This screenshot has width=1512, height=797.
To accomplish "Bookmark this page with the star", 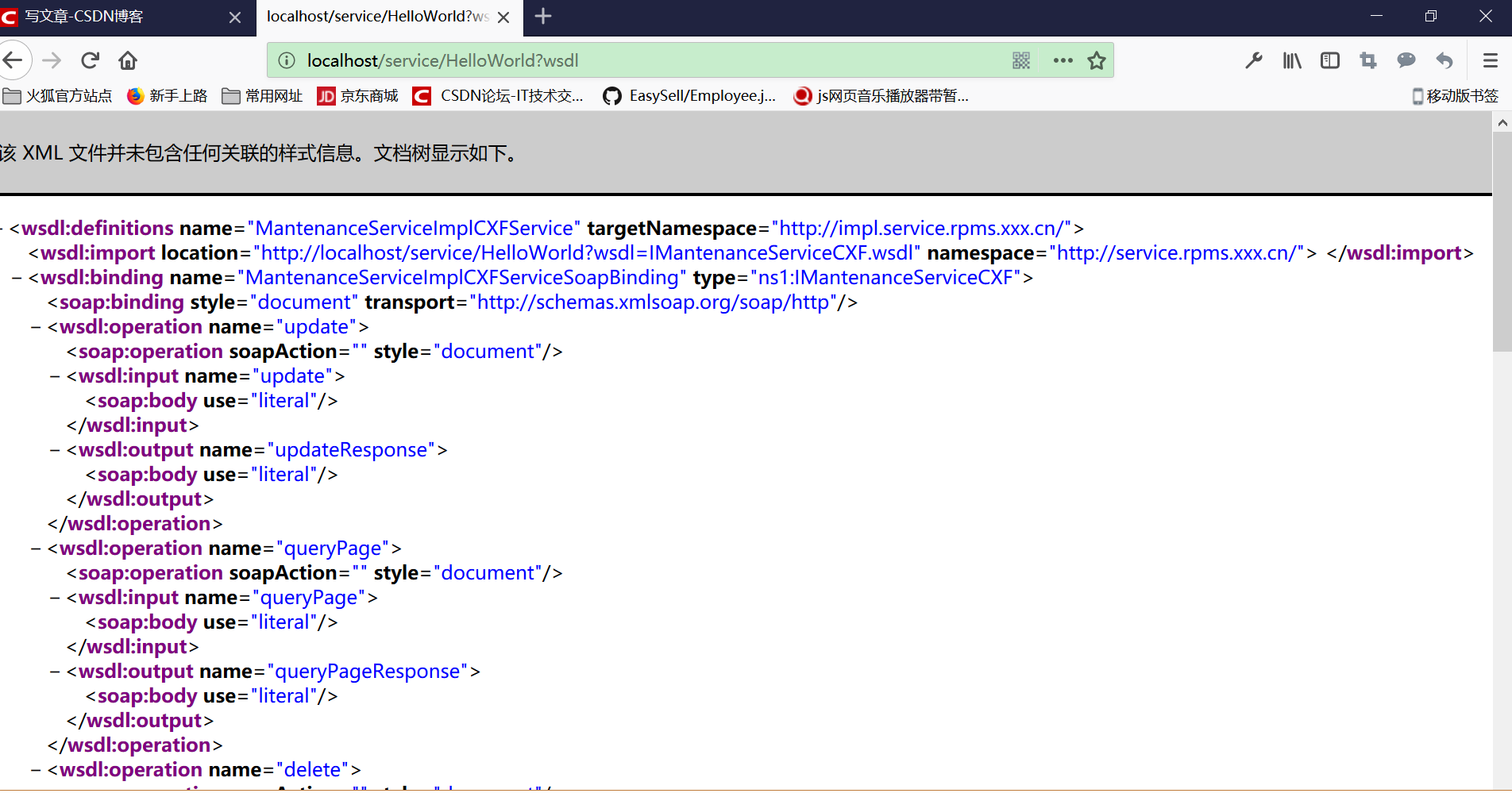I will pyautogui.click(x=1097, y=60).
